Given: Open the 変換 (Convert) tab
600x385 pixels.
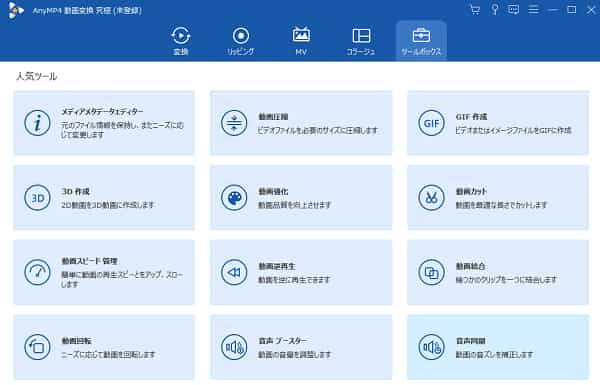Looking at the screenshot, I should click(181, 41).
